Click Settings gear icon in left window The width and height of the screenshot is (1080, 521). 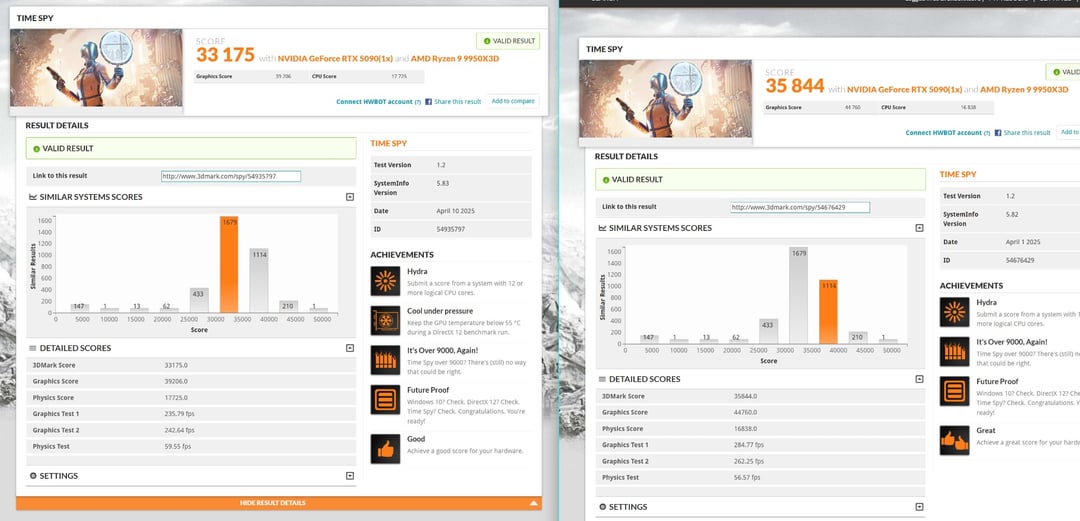[x=32, y=476]
